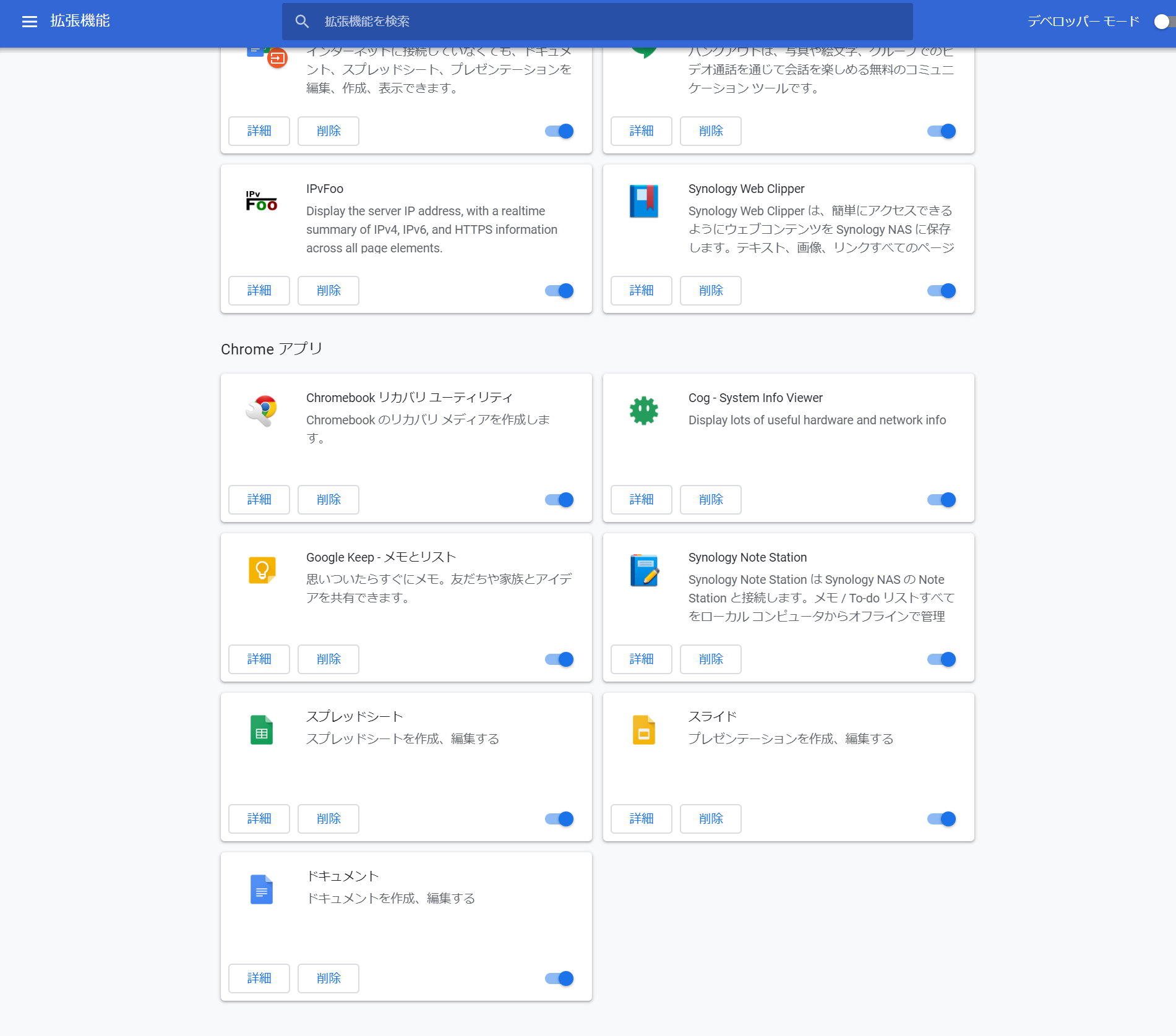This screenshot has width=1176, height=1036.
Task: Click the Google Keep lightbulb icon
Action: point(262,570)
